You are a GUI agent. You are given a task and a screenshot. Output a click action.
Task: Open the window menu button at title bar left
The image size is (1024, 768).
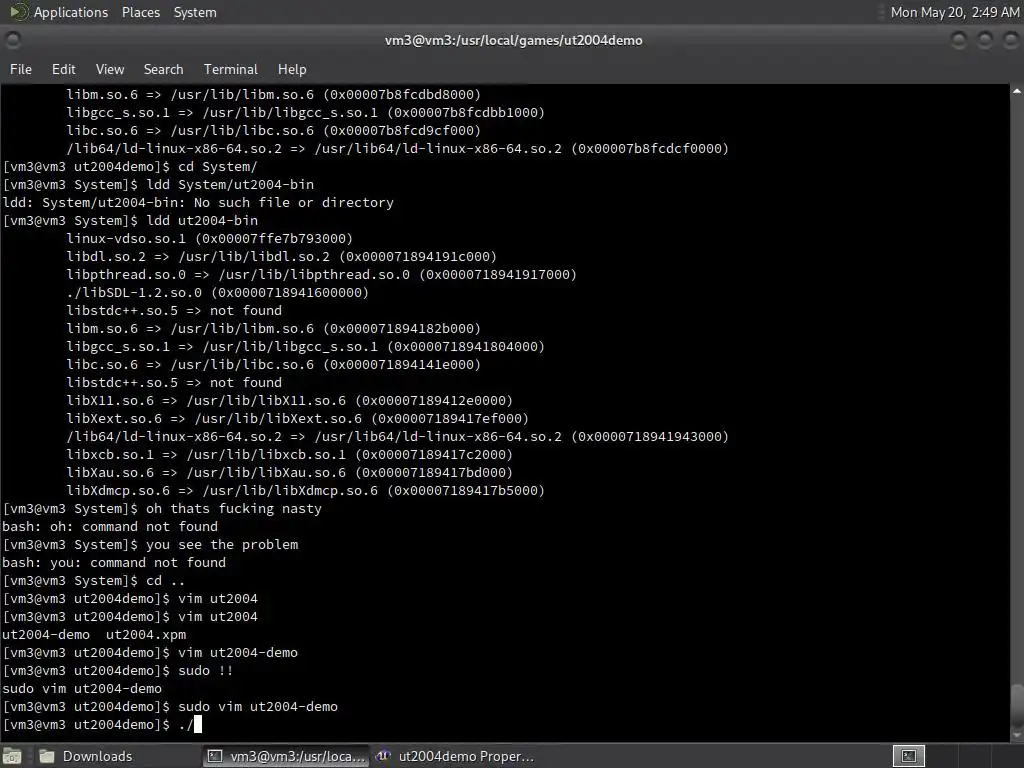[12, 40]
